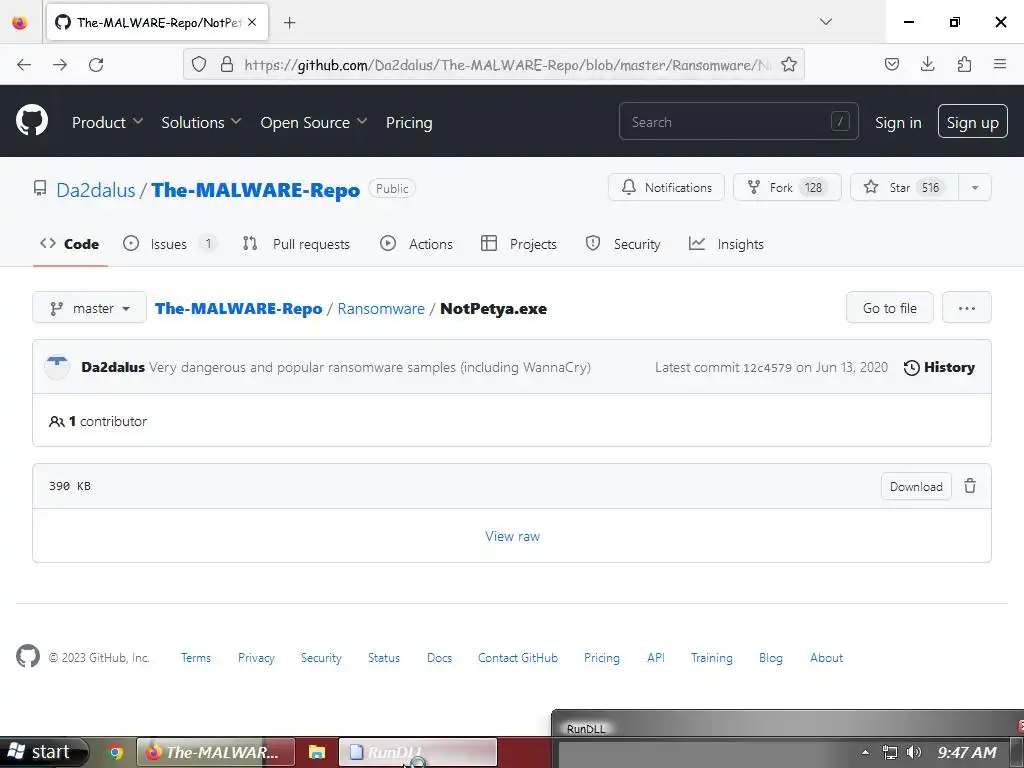Open Da2dalus owner link

(95, 190)
